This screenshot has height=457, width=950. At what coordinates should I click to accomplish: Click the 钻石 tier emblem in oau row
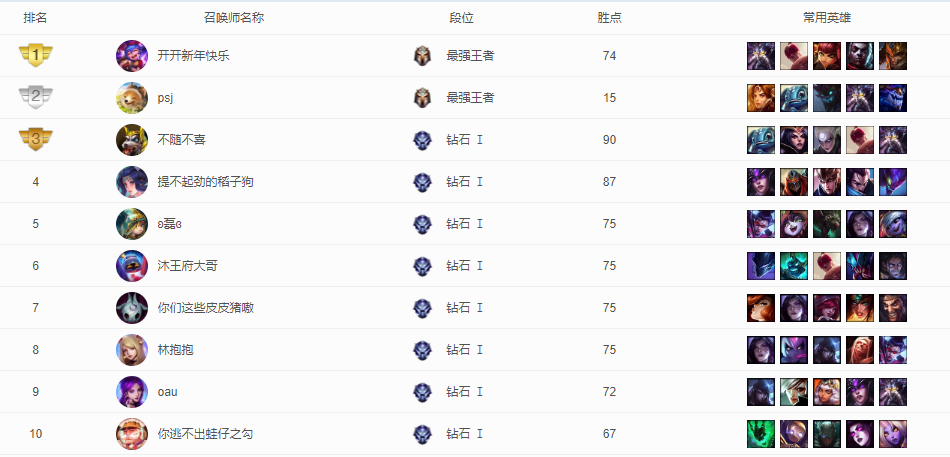point(423,392)
